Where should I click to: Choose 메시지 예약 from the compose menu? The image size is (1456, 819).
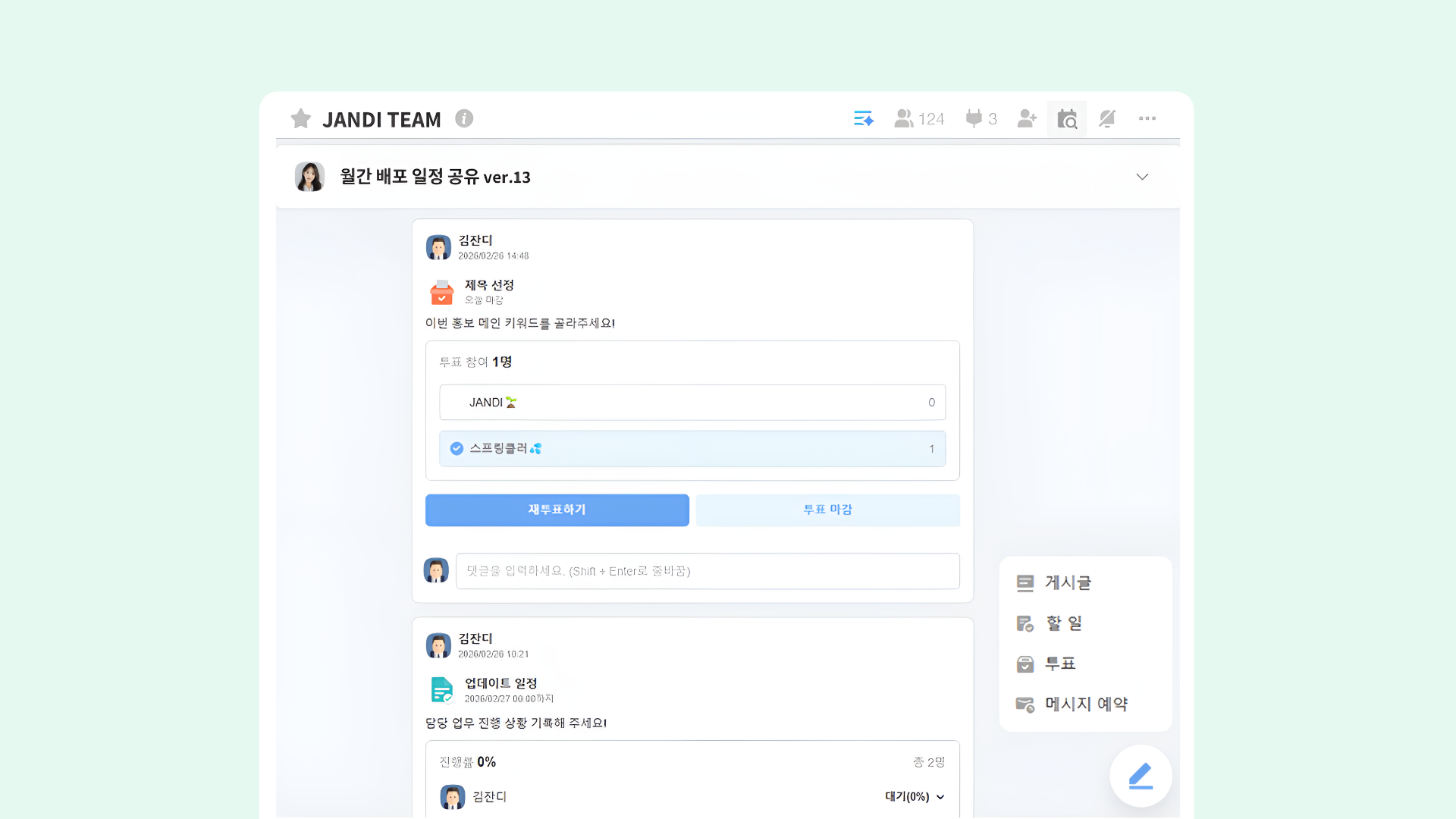pyautogui.click(x=1072, y=704)
